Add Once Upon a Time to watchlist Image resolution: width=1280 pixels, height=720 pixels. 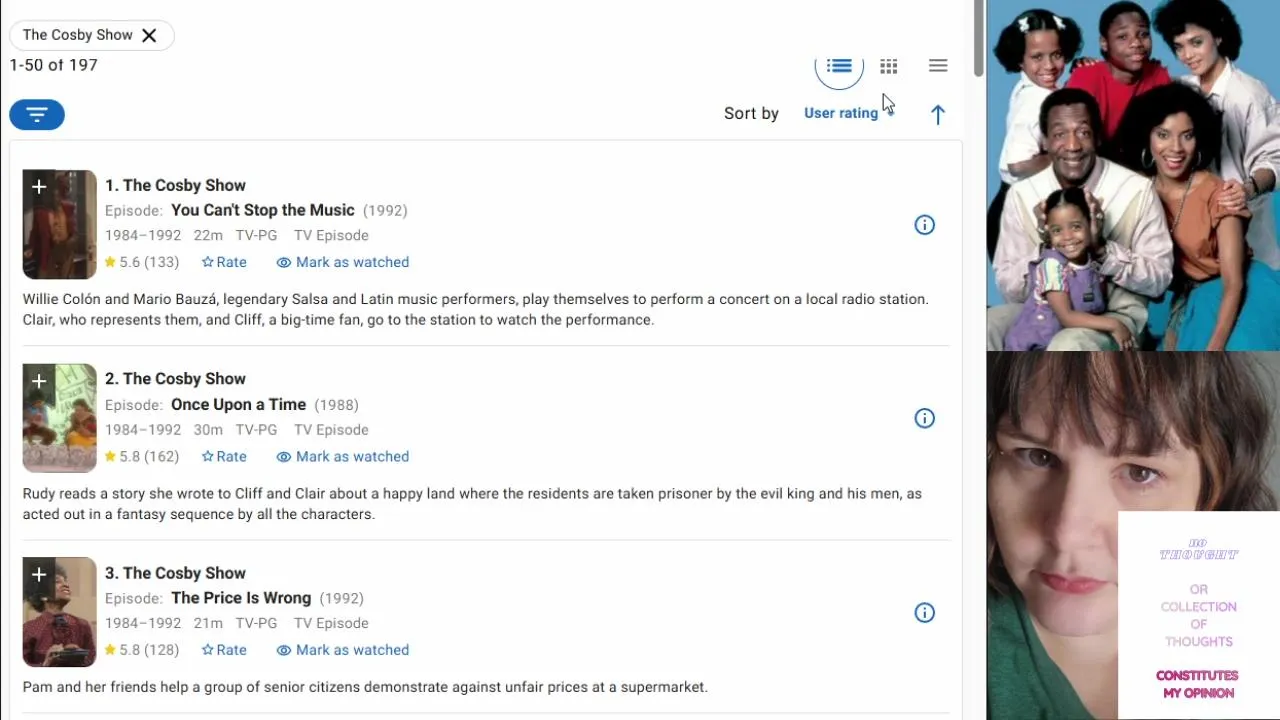tap(39, 381)
